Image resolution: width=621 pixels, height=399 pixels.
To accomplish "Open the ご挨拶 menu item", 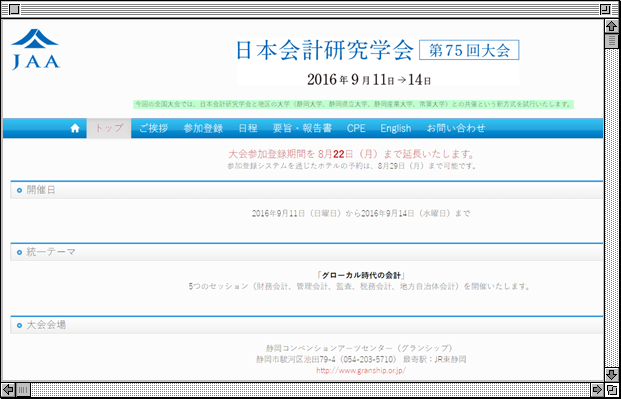I will click(153, 128).
